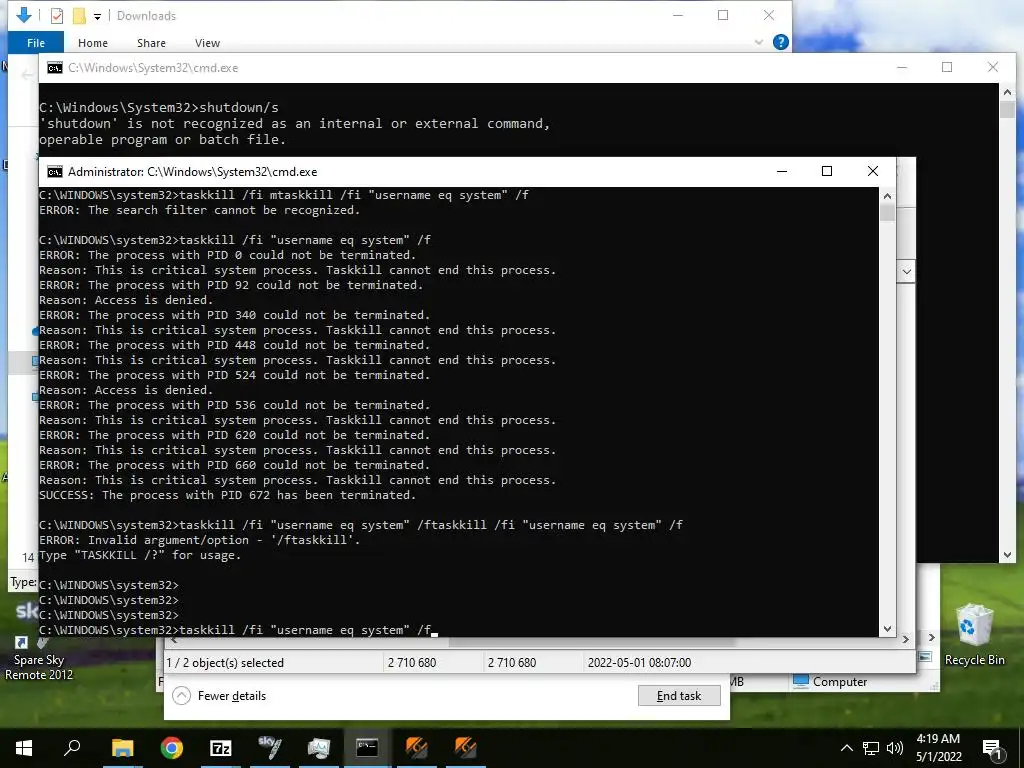Minimize the background cmd.exe window
1024x768 pixels.
coord(902,67)
